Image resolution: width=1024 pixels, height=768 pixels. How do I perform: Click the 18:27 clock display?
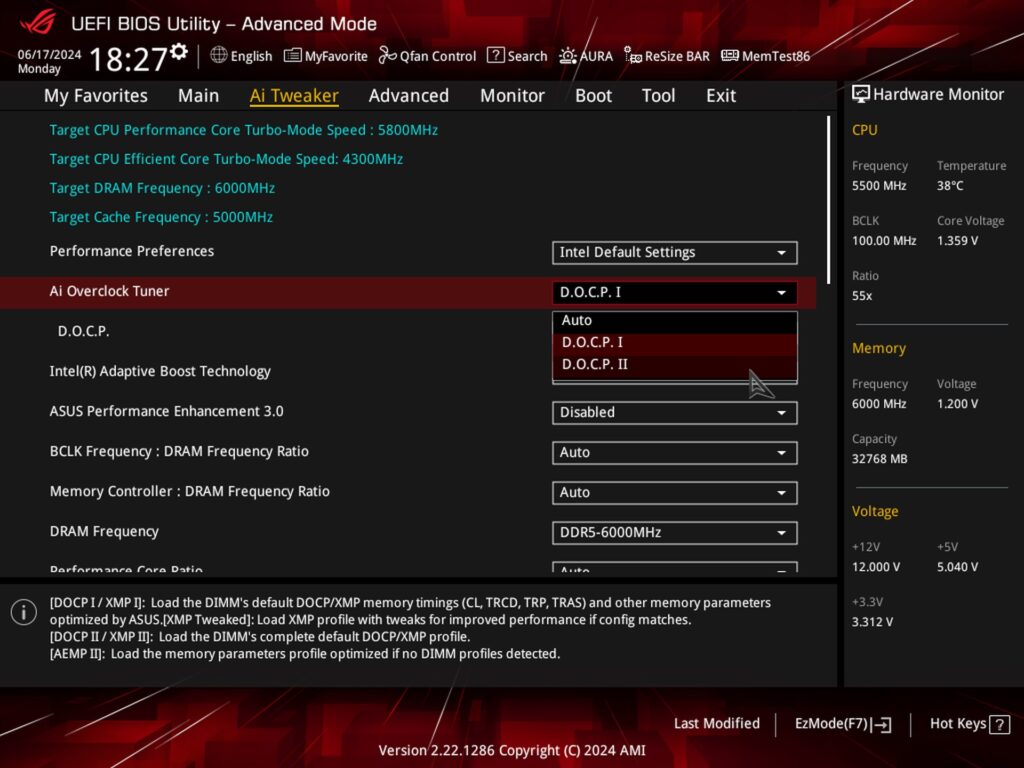tap(129, 59)
